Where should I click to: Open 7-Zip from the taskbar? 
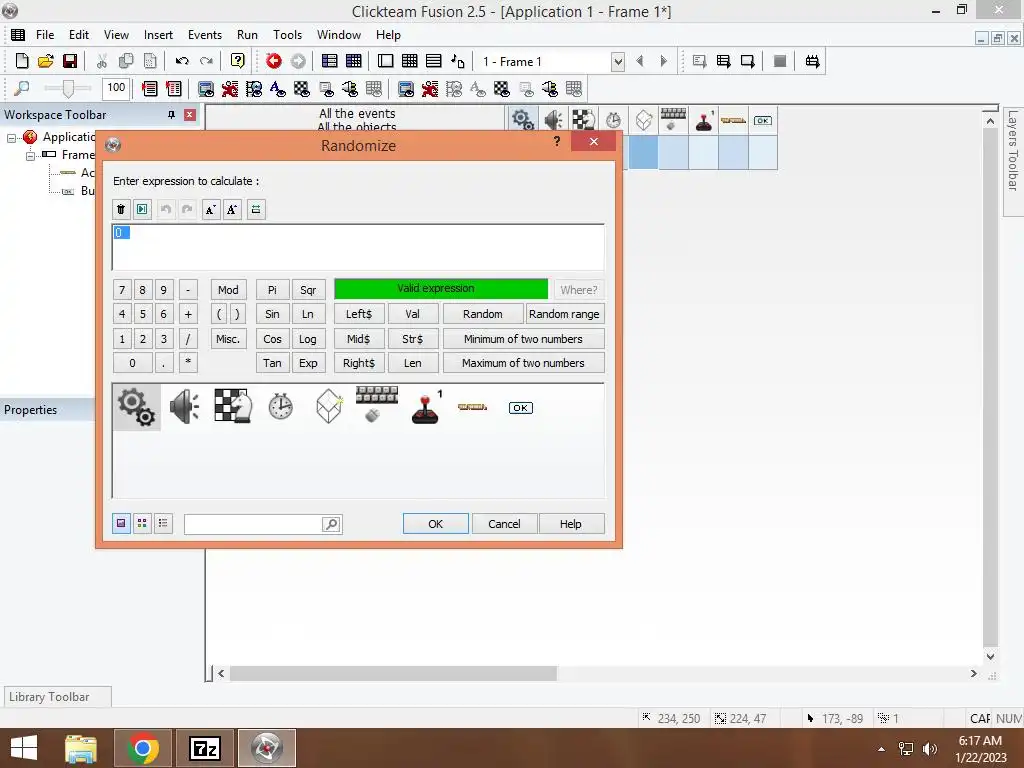click(x=204, y=748)
